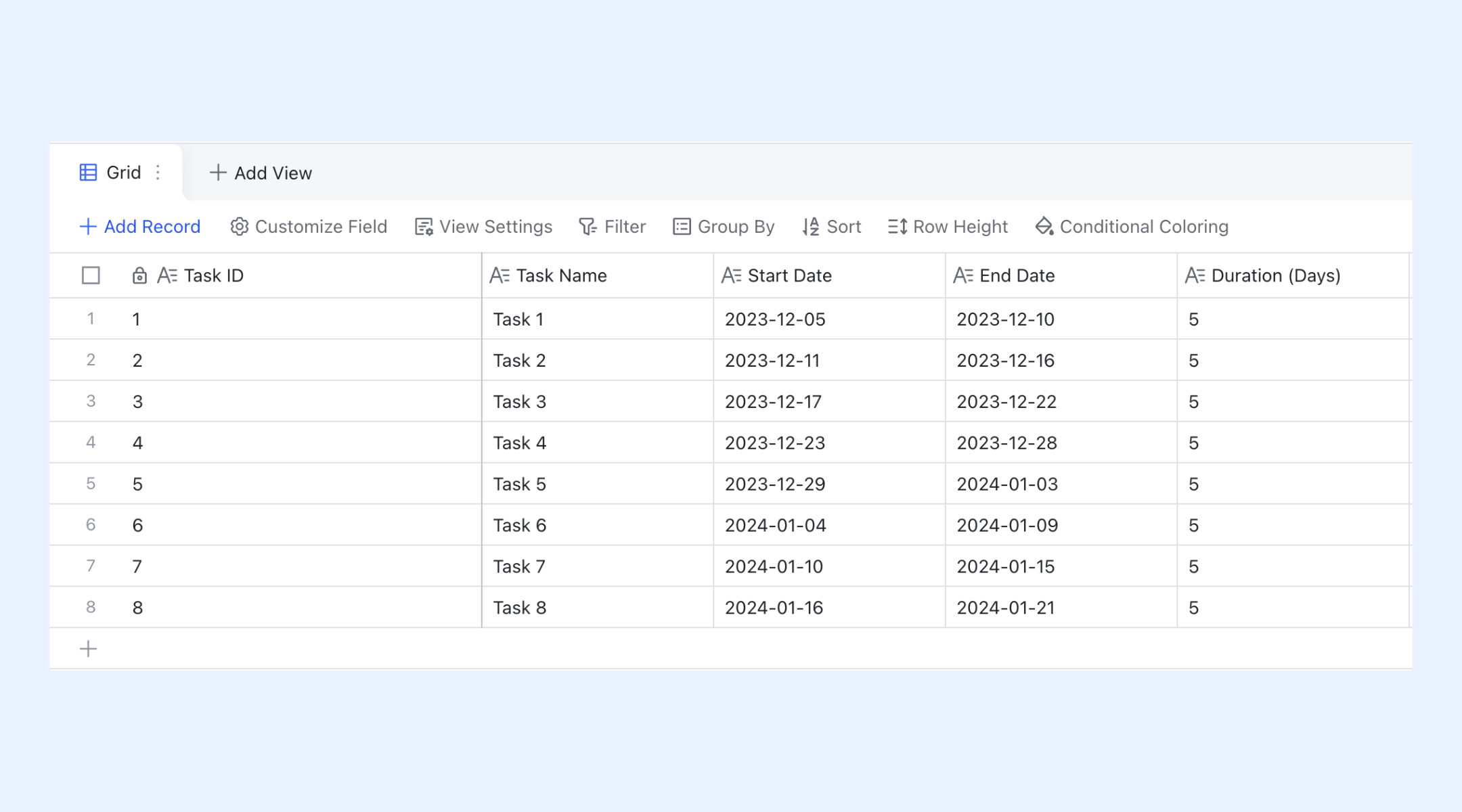Click end date cell 2023-12-22

(x=1061, y=401)
